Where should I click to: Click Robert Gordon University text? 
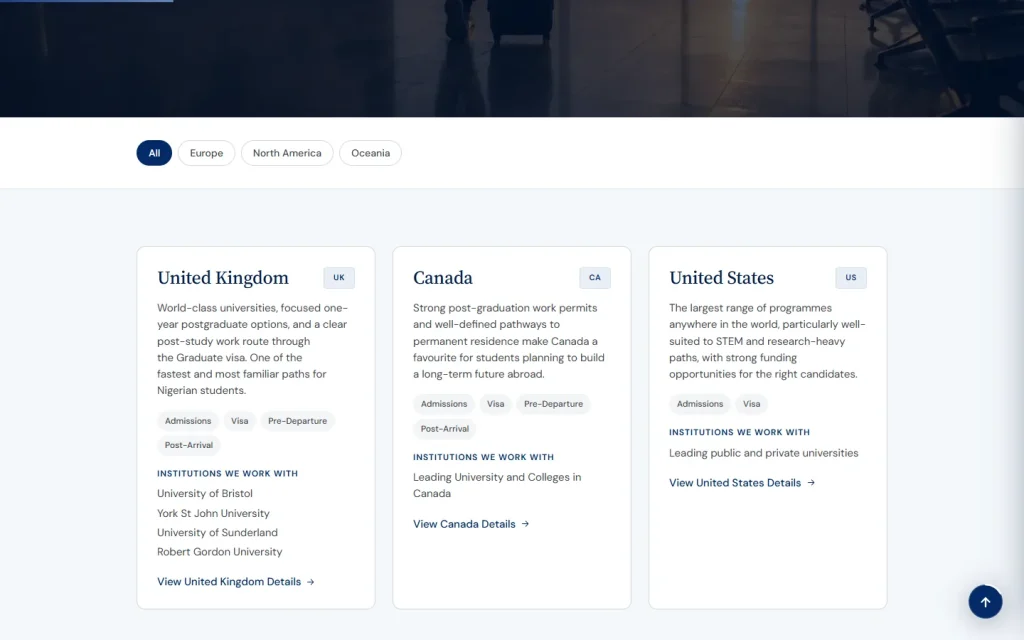219,552
